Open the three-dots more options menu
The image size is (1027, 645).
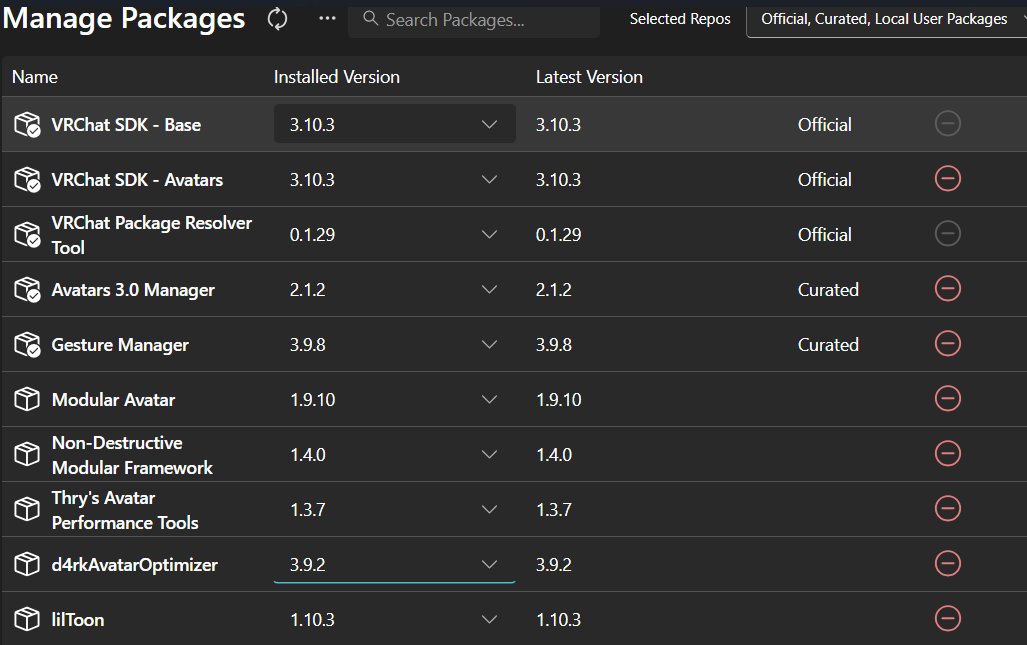point(327,18)
